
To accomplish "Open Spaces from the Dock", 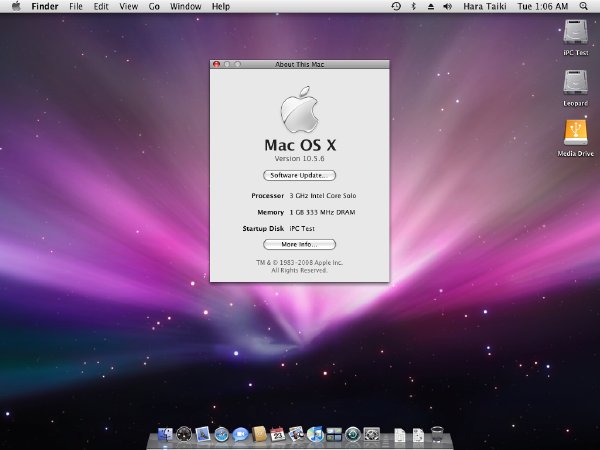I will pyautogui.click(x=334, y=435).
